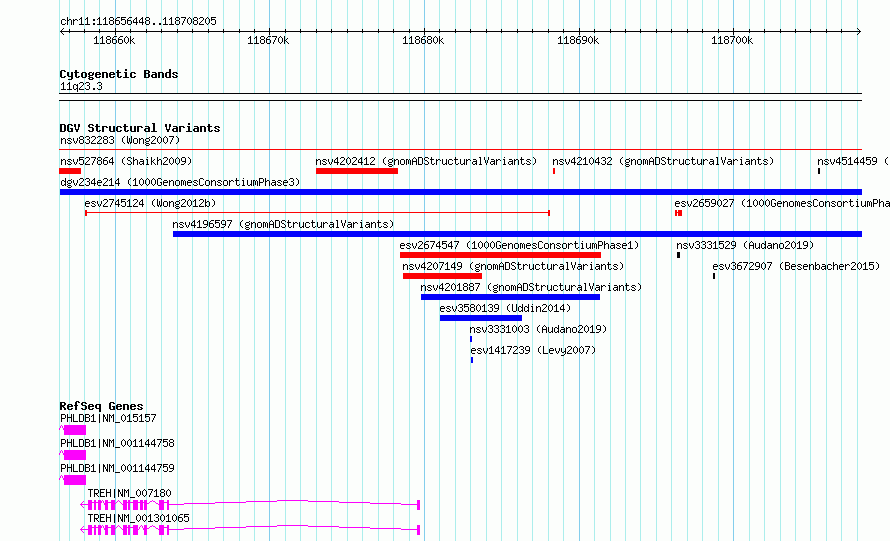Select the dgv234e214 1000Genomes label
The image size is (890, 541).
click(180, 182)
